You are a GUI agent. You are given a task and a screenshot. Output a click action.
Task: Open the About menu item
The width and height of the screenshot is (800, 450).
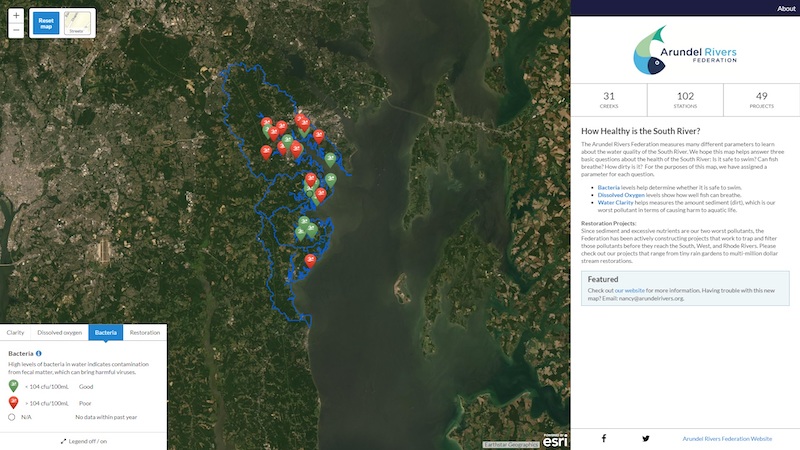tap(786, 8)
